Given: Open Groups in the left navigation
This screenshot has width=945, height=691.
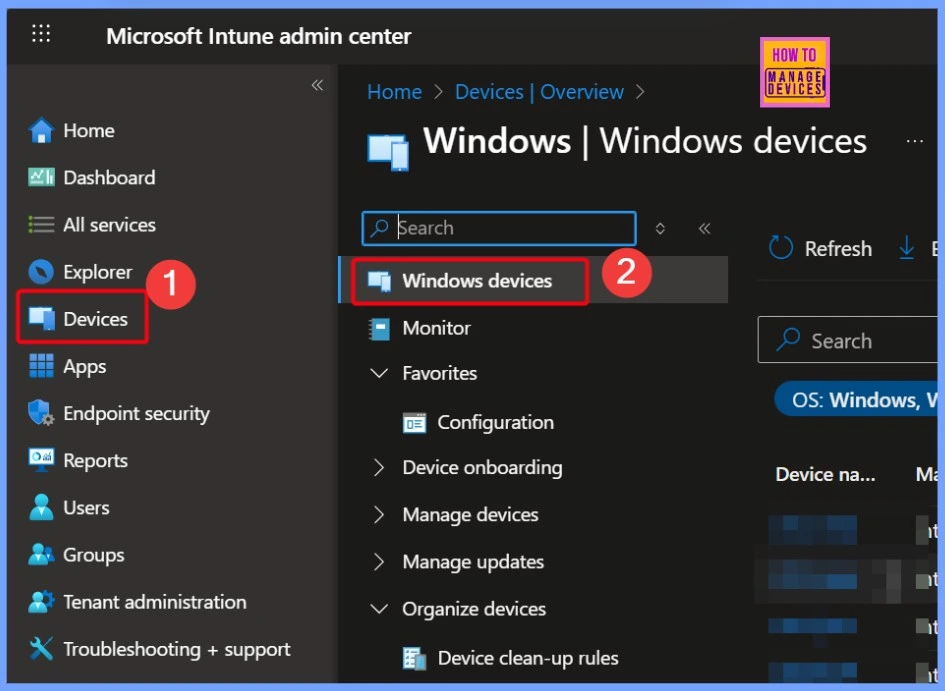Looking at the screenshot, I should tap(93, 555).
